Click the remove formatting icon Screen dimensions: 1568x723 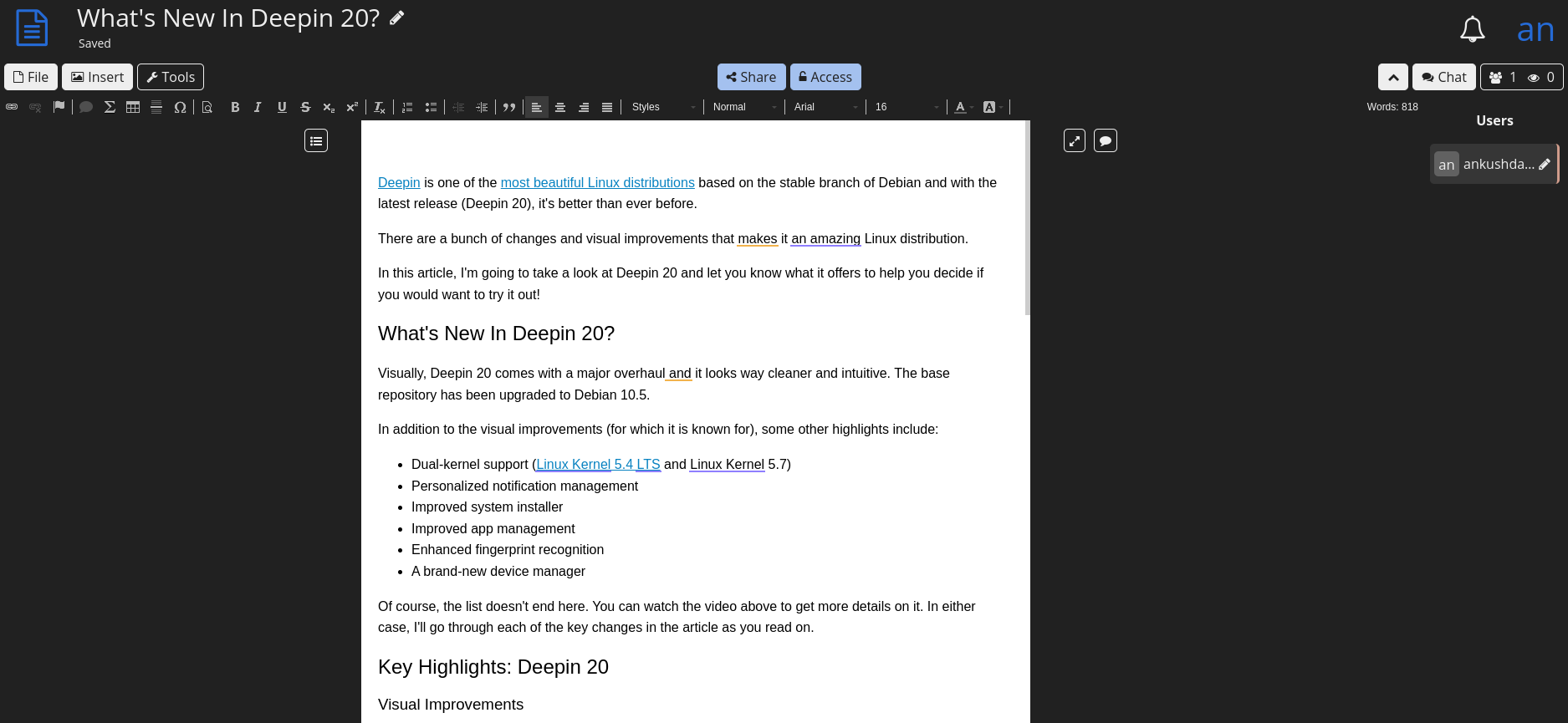pos(379,107)
